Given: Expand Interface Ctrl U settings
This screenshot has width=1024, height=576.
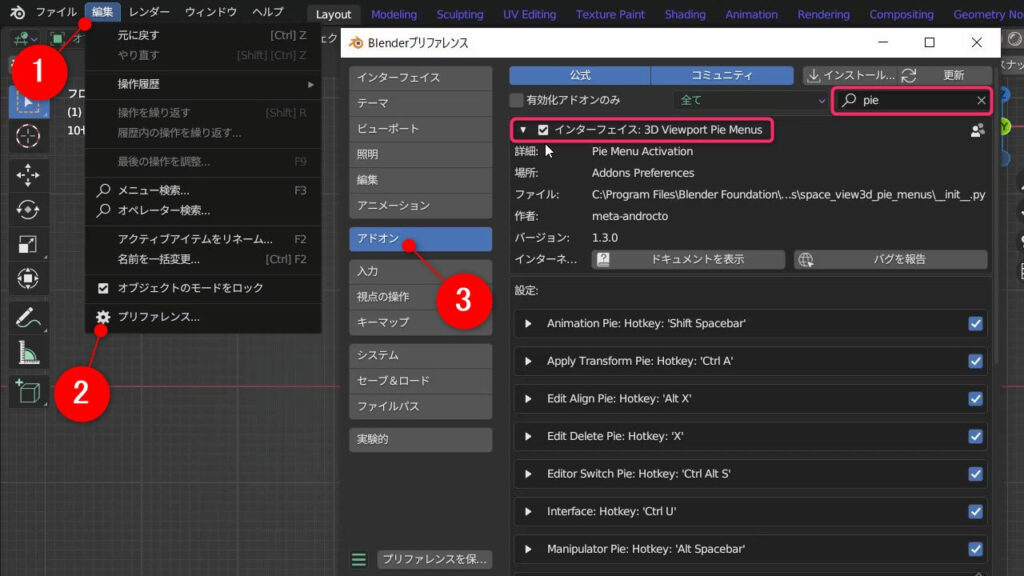Looking at the screenshot, I should pyautogui.click(x=528, y=511).
